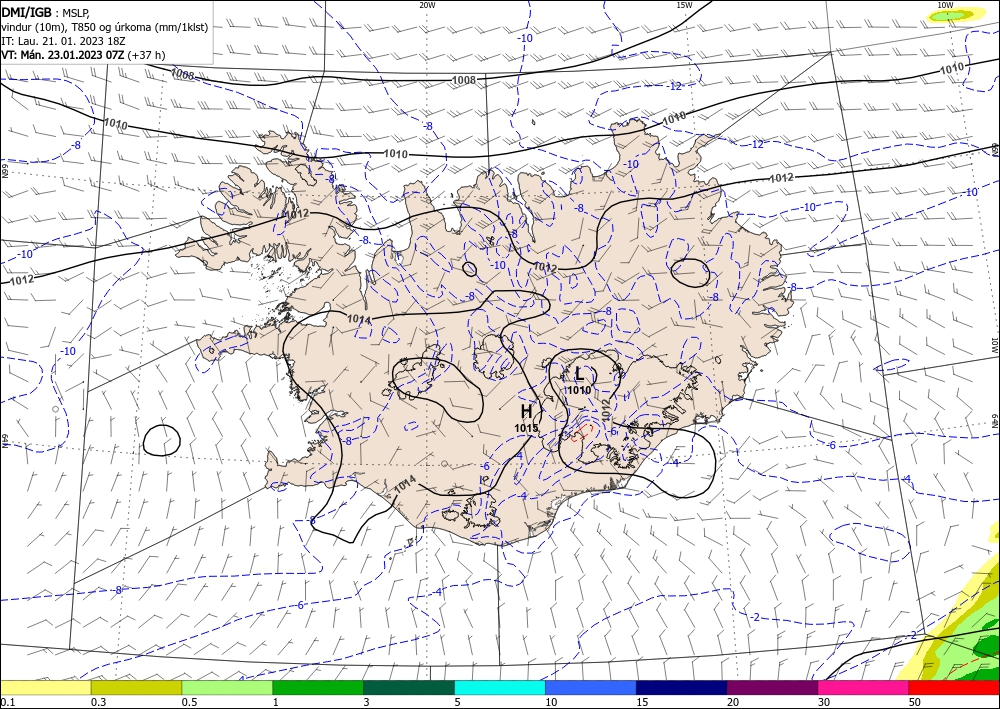This screenshot has height=709, width=1000.
Task: Click the '1015' value below the H
Action: coord(526,428)
